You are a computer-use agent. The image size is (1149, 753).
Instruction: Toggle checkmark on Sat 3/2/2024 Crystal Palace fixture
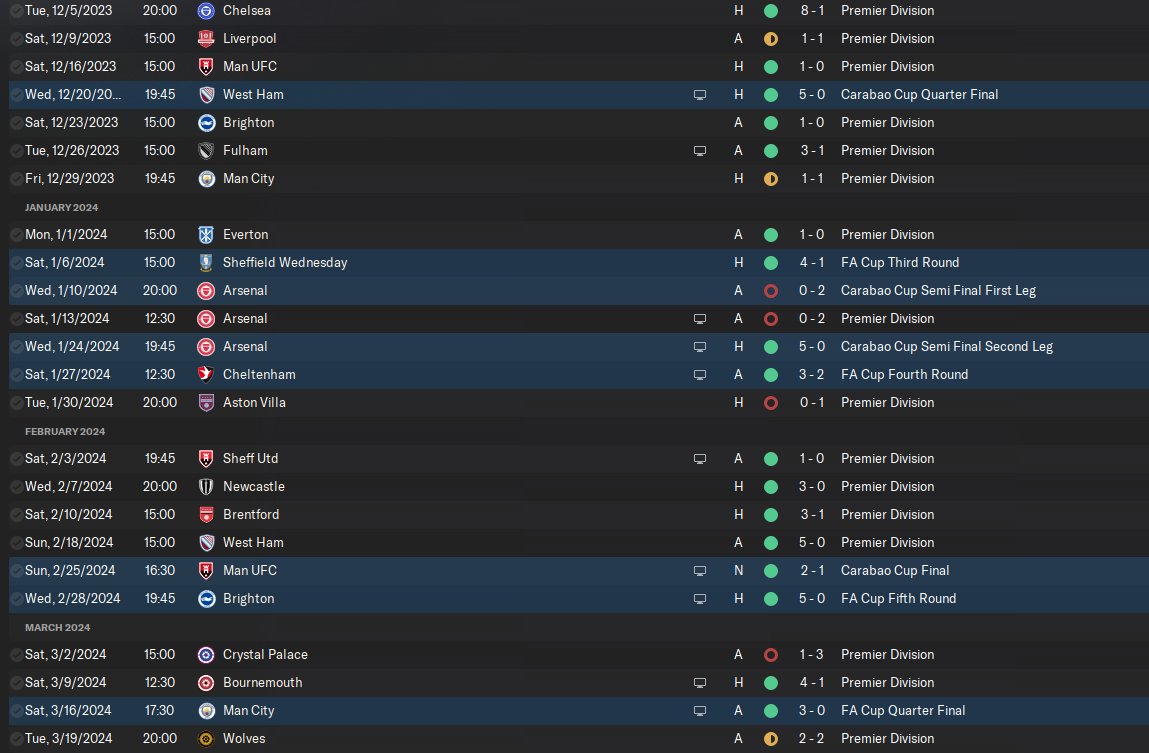16,655
